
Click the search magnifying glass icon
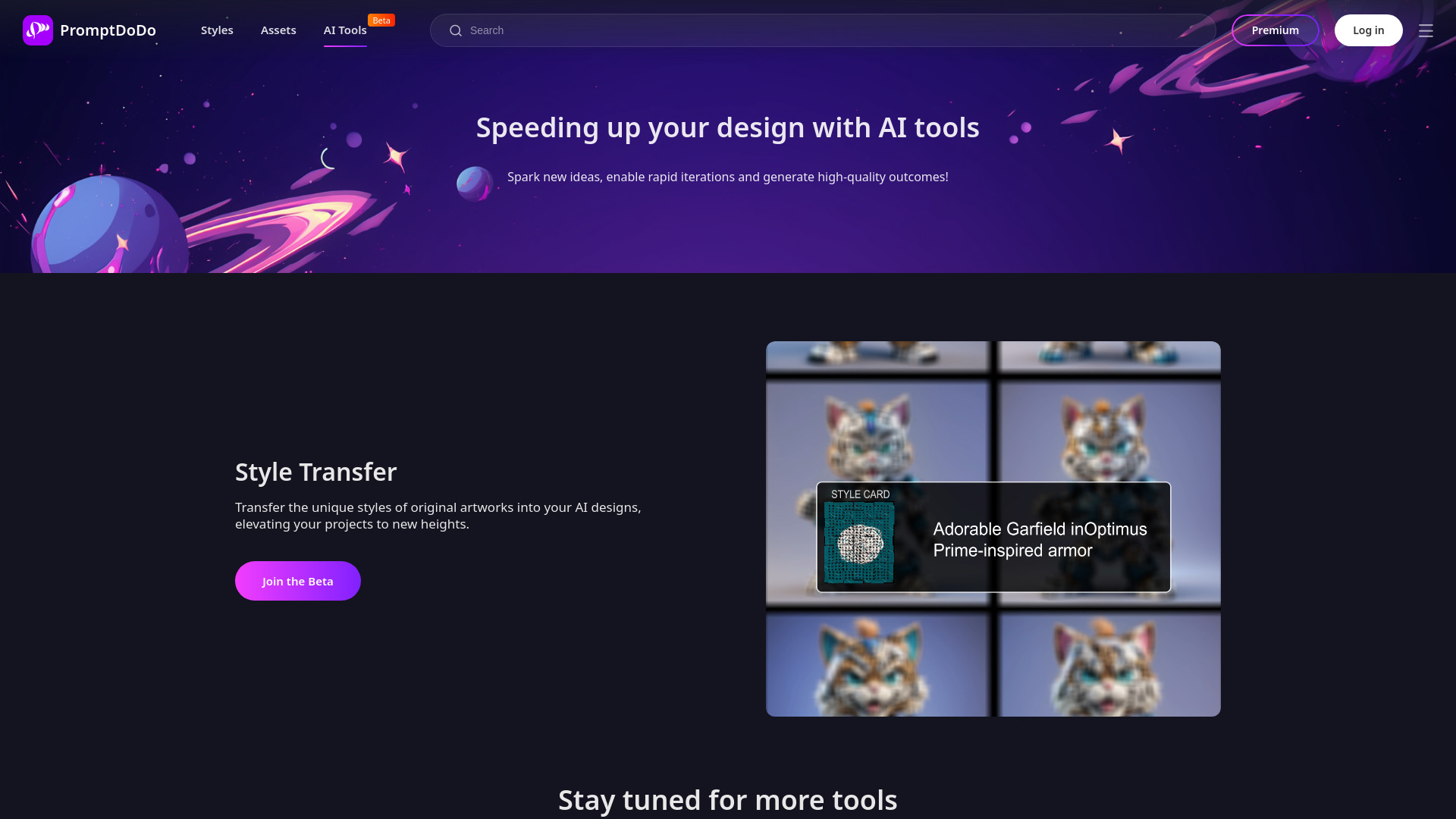[x=455, y=30]
